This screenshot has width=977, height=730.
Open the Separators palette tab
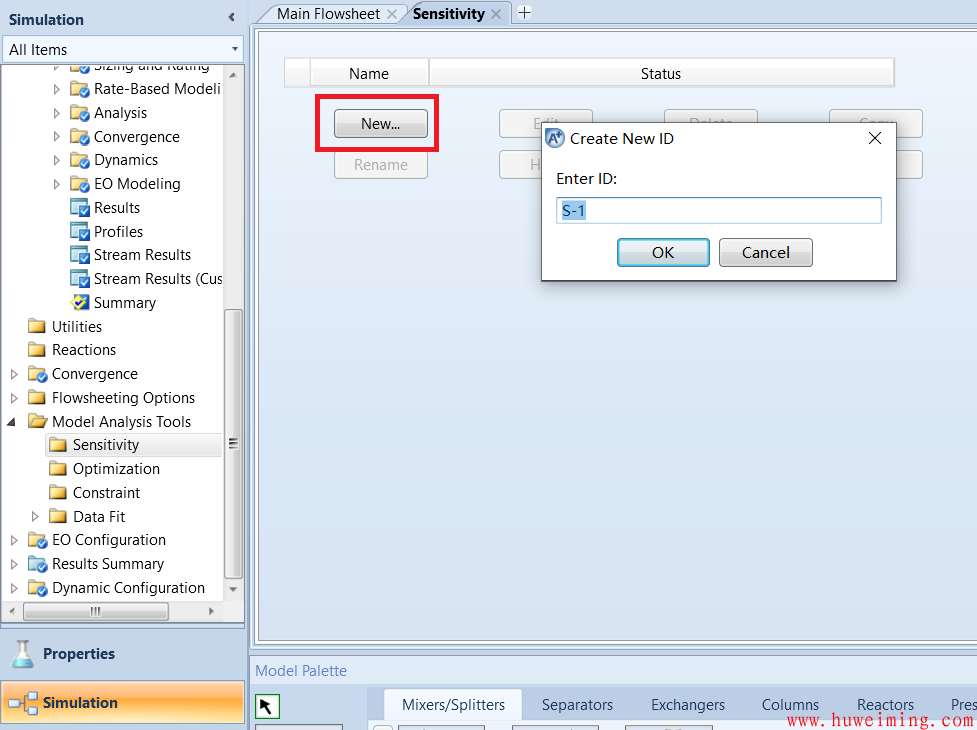(x=577, y=705)
